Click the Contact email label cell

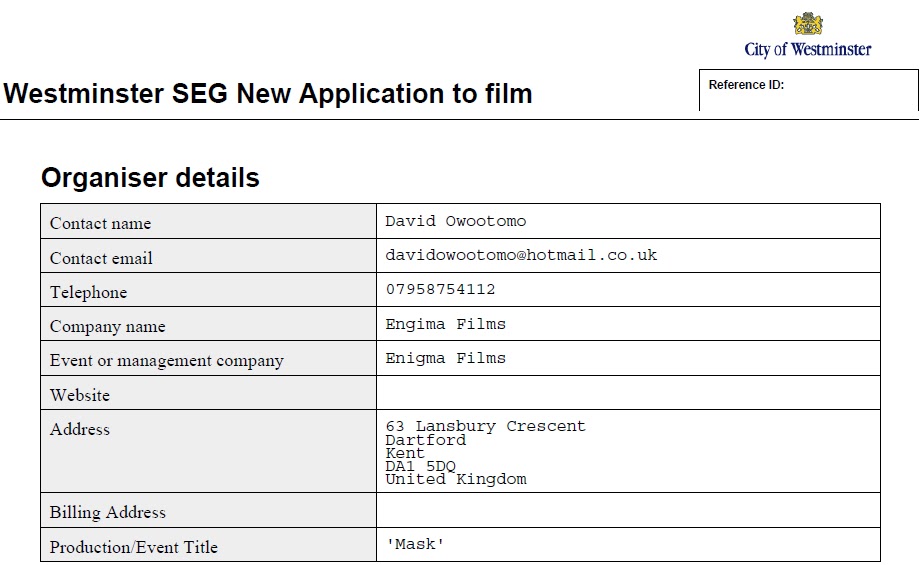click(x=209, y=255)
